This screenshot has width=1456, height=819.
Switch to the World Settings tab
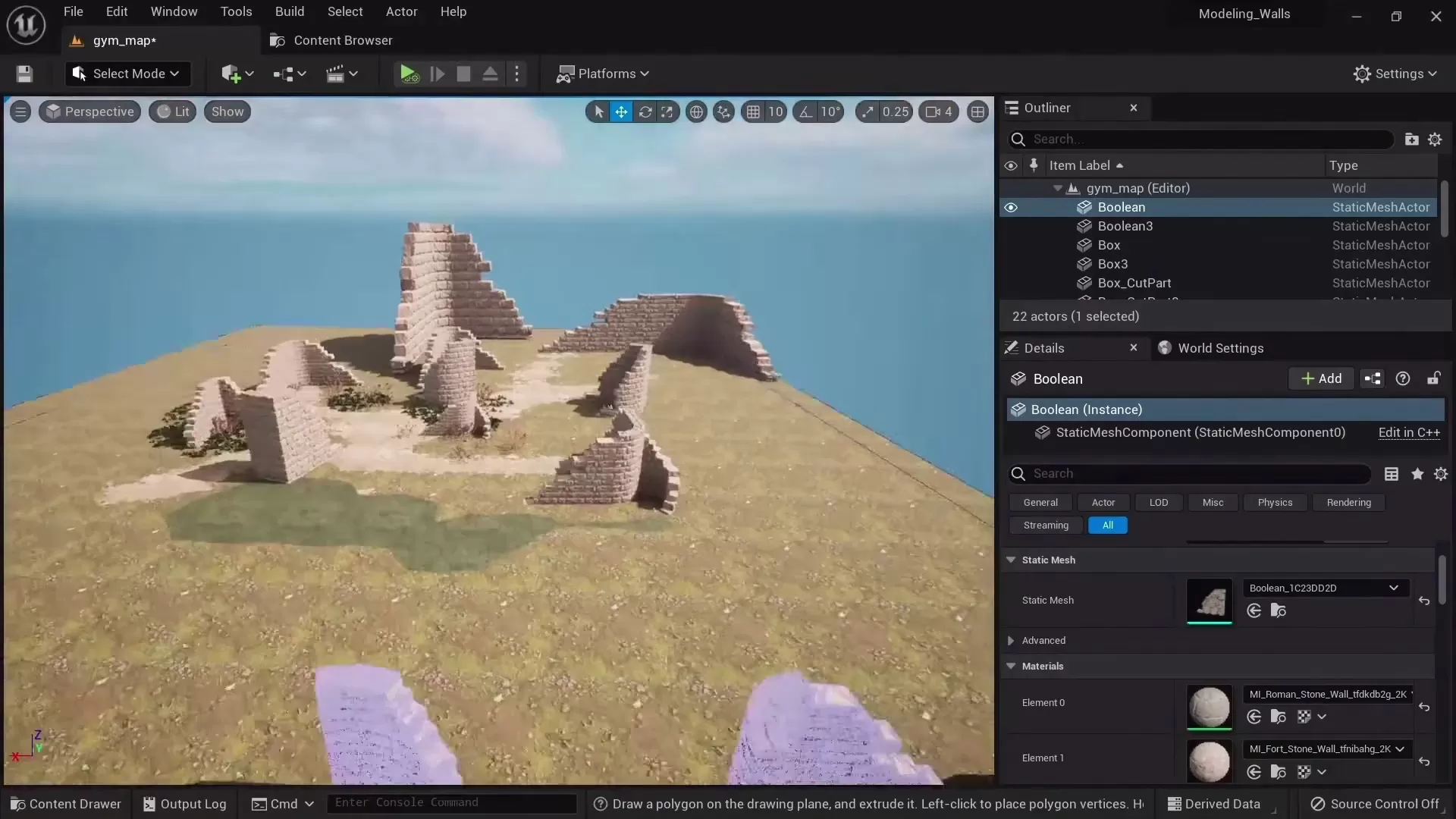(x=1222, y=348)
